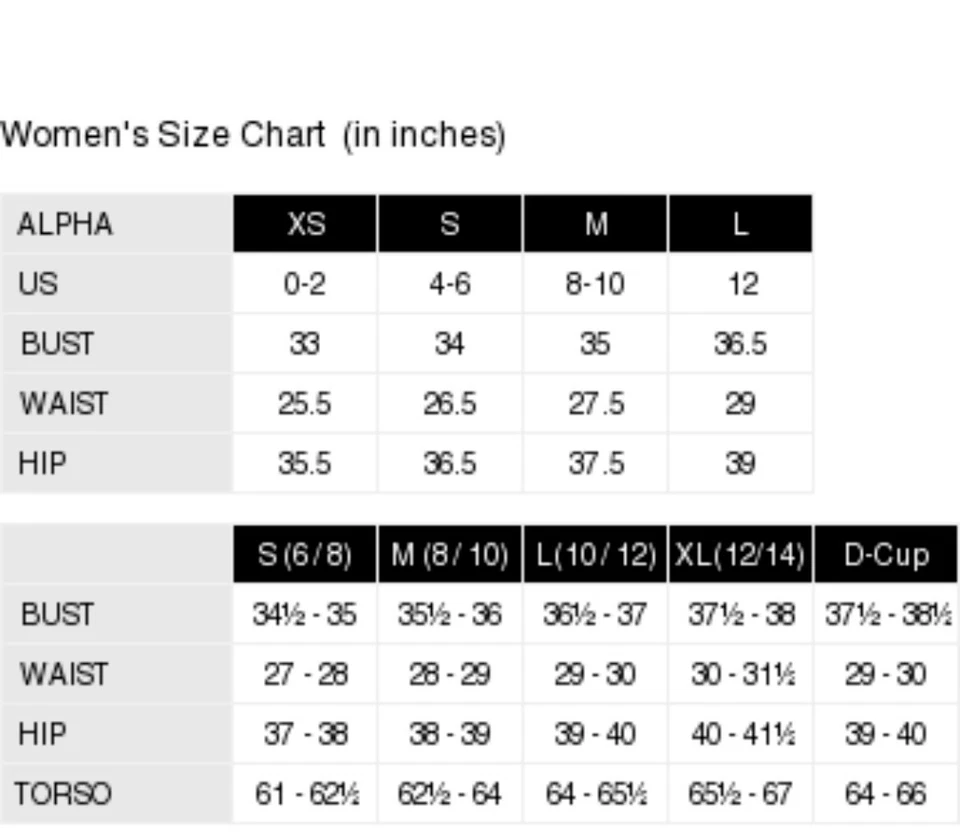
Task: Click the 8-10 US size cell
Action: [x=595, y=283]
